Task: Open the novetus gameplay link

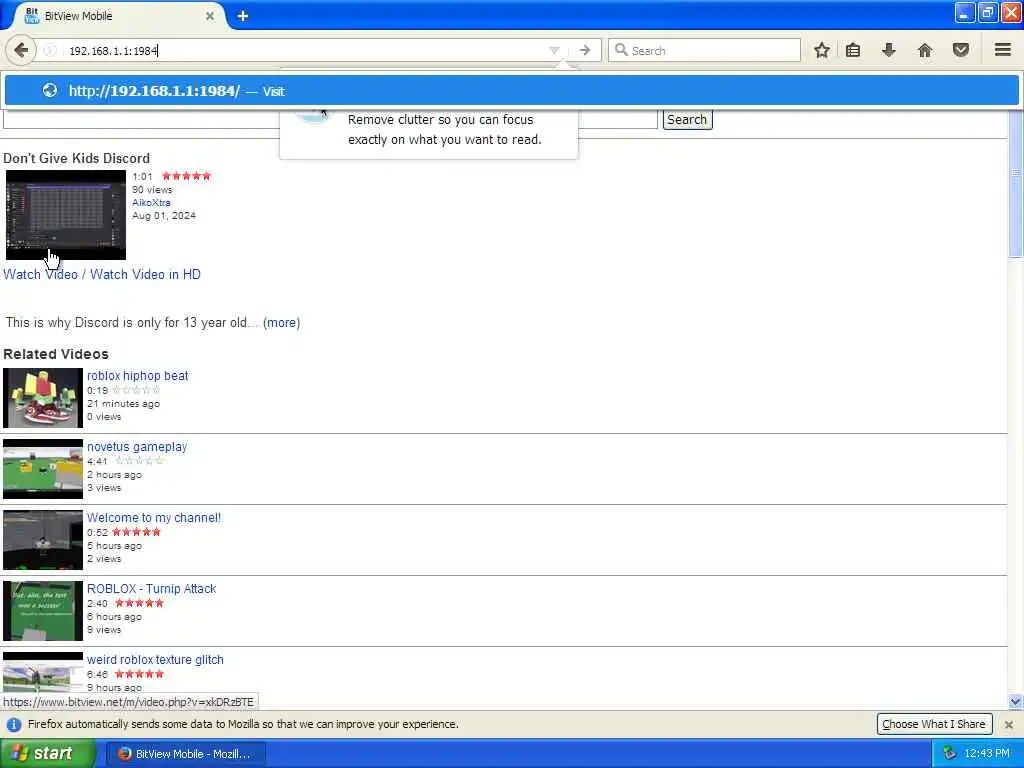Action: [136, 447]
